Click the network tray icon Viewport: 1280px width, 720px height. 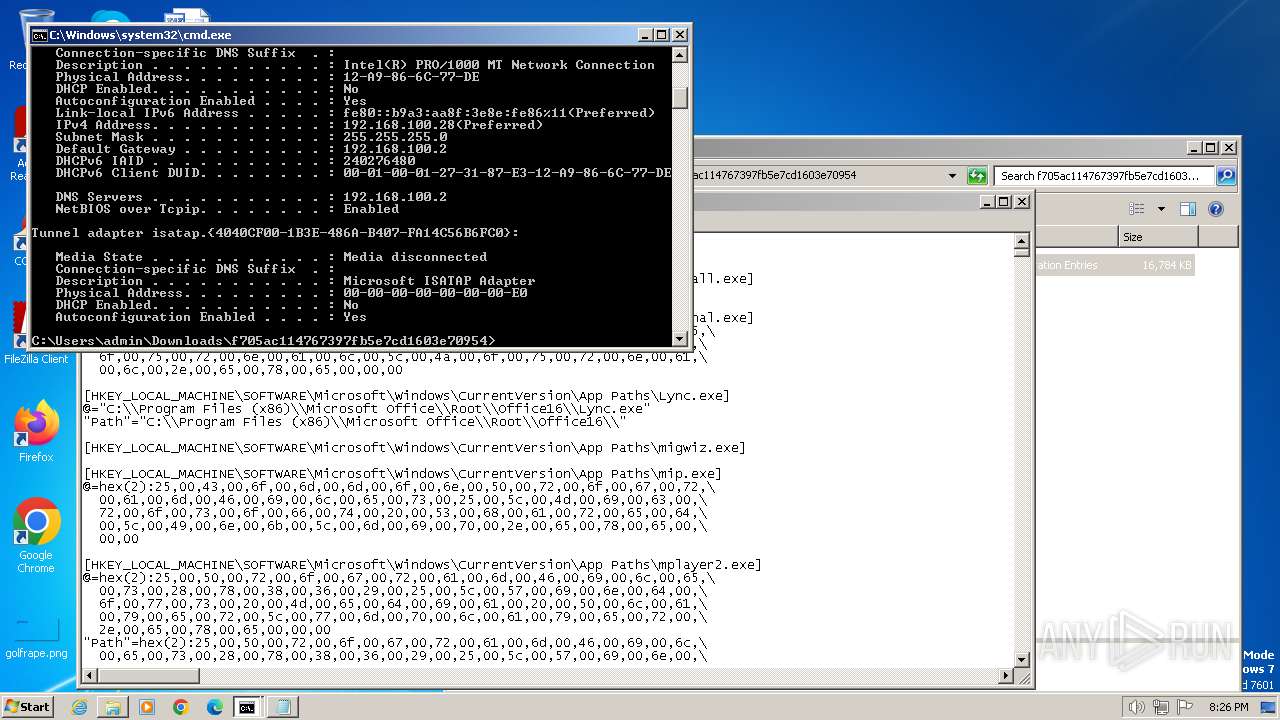pyautogui.click(x=1159, y=707)
